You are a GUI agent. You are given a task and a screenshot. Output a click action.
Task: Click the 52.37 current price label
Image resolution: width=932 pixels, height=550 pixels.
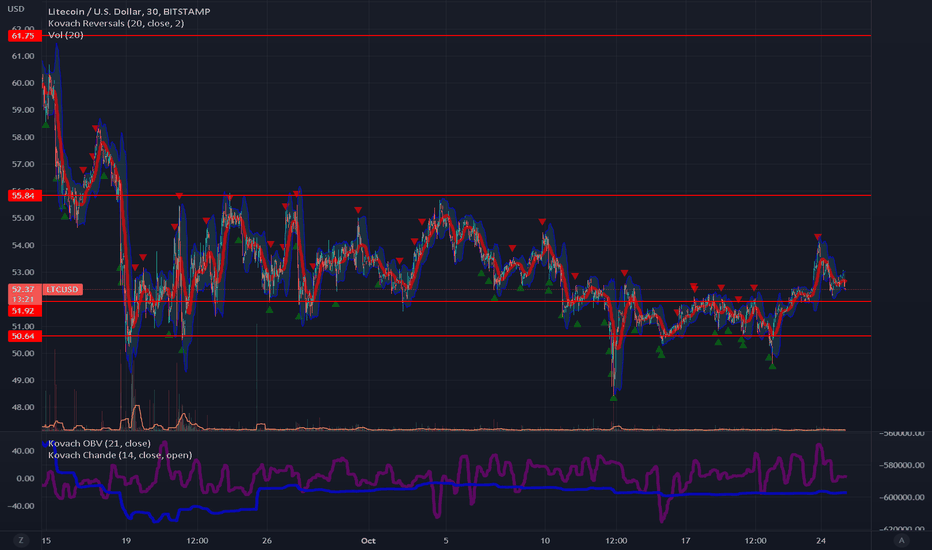pyautogui.click(x=24, y=290)
